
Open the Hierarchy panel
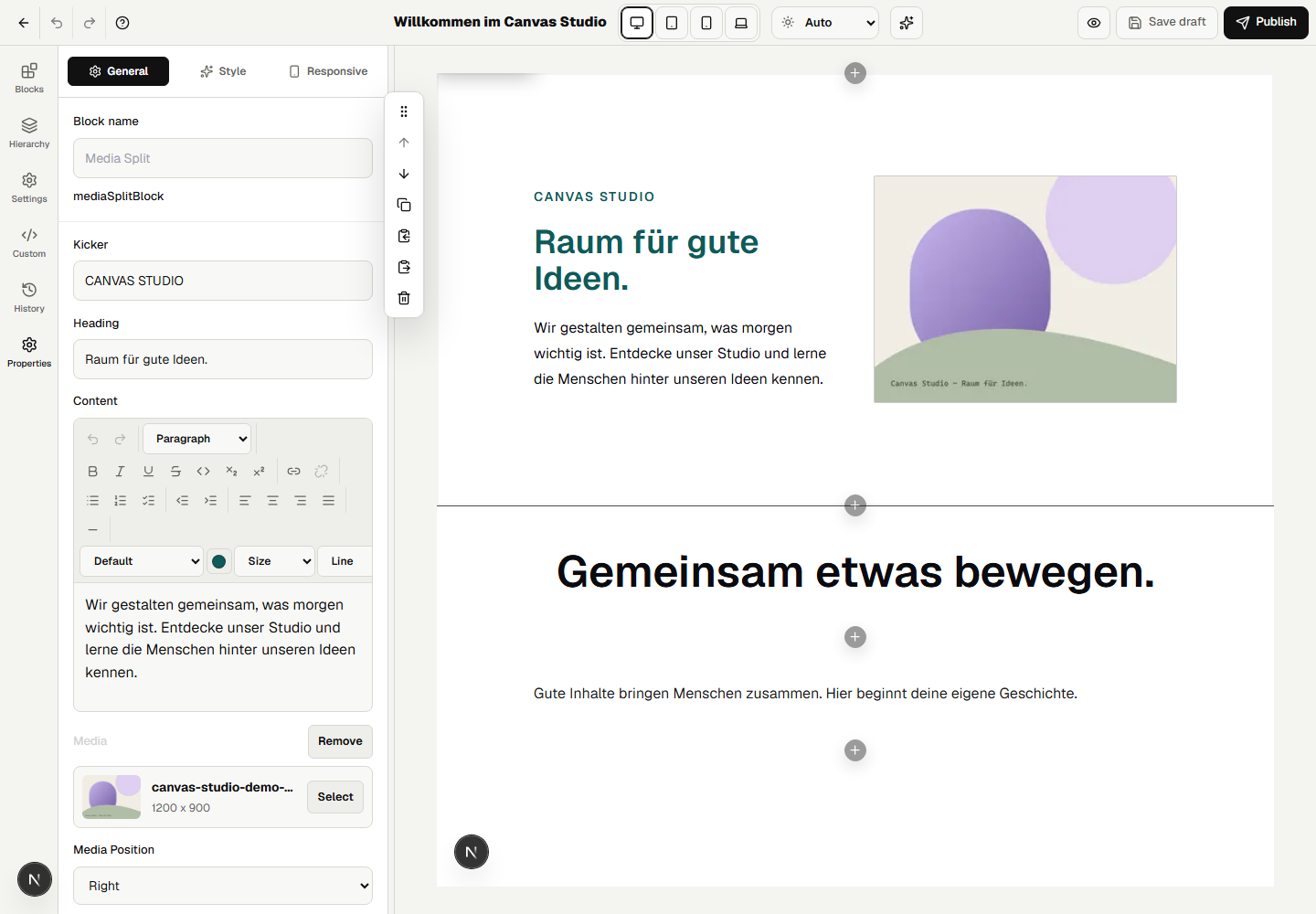coord(29,133)
